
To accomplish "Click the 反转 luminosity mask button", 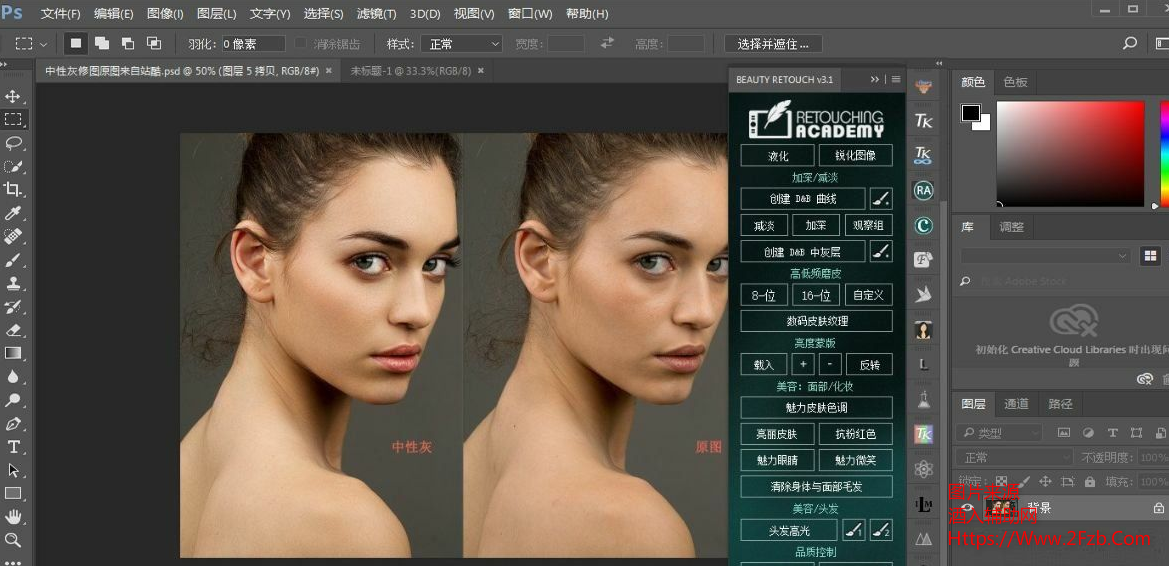I will pyautogui.click(x=869, y=365).
